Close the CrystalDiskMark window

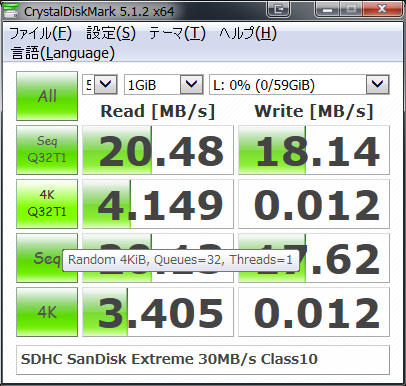tap(382, 9)
